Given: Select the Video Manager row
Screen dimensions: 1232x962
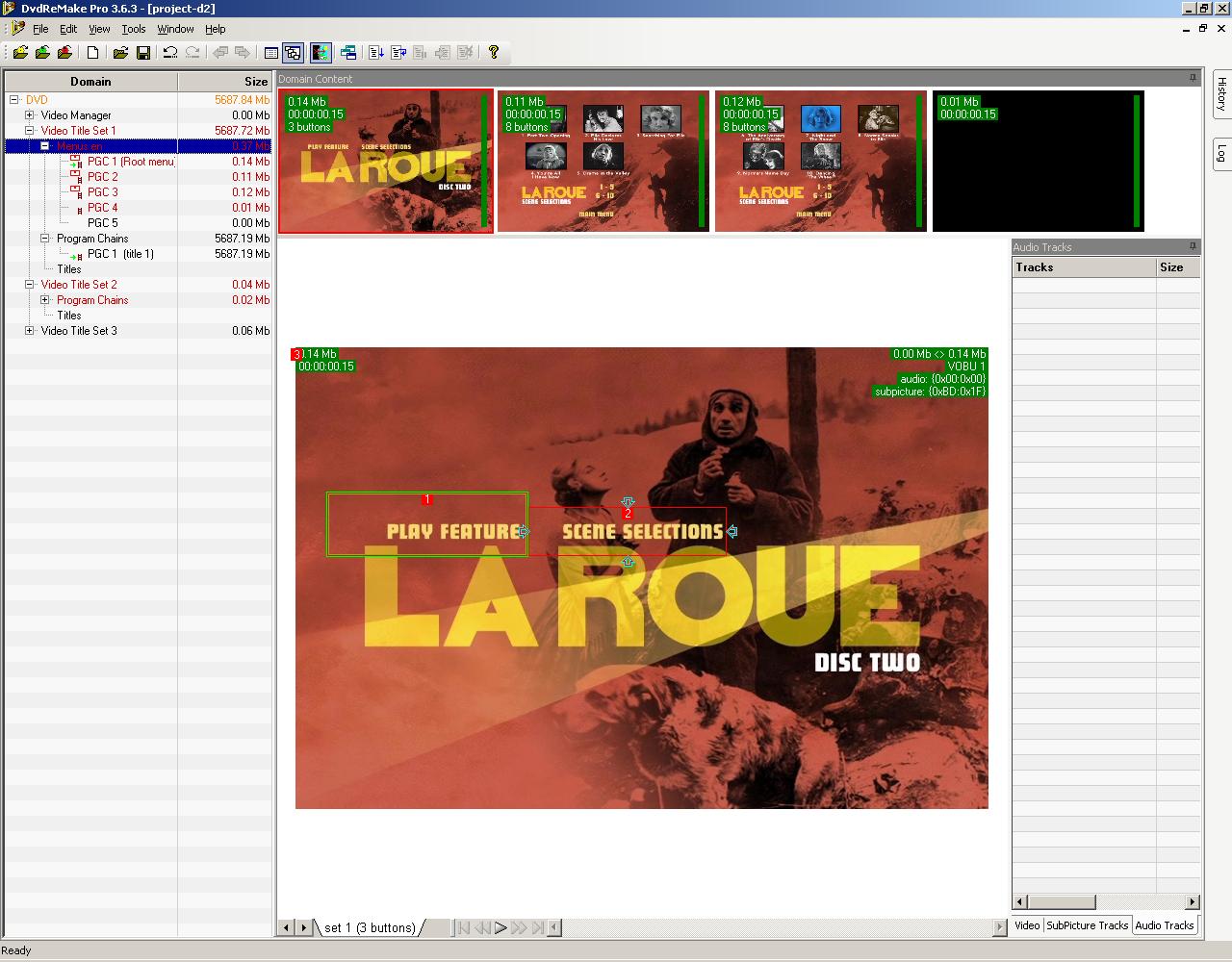Looking at the screenshot, I should point(139,115).
